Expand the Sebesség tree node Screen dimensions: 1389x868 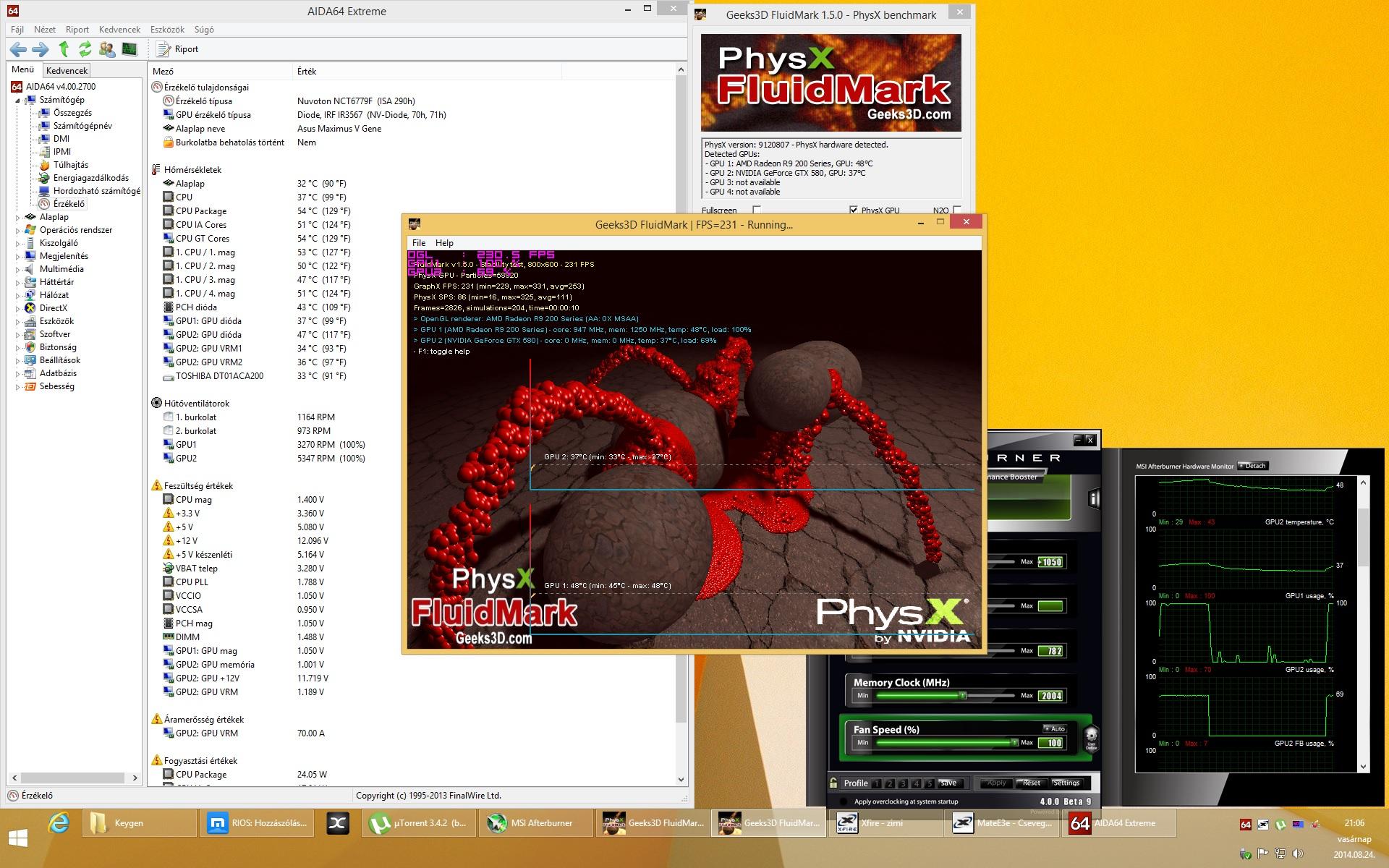18,386
